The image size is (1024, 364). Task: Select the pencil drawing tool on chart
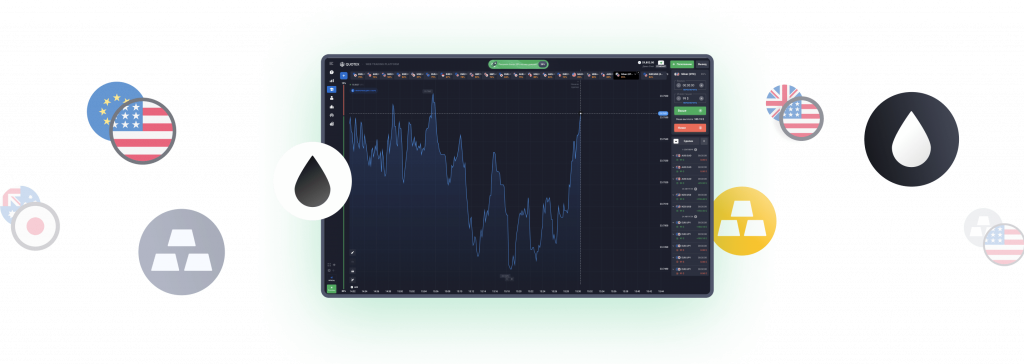click(x=353, y=252)
